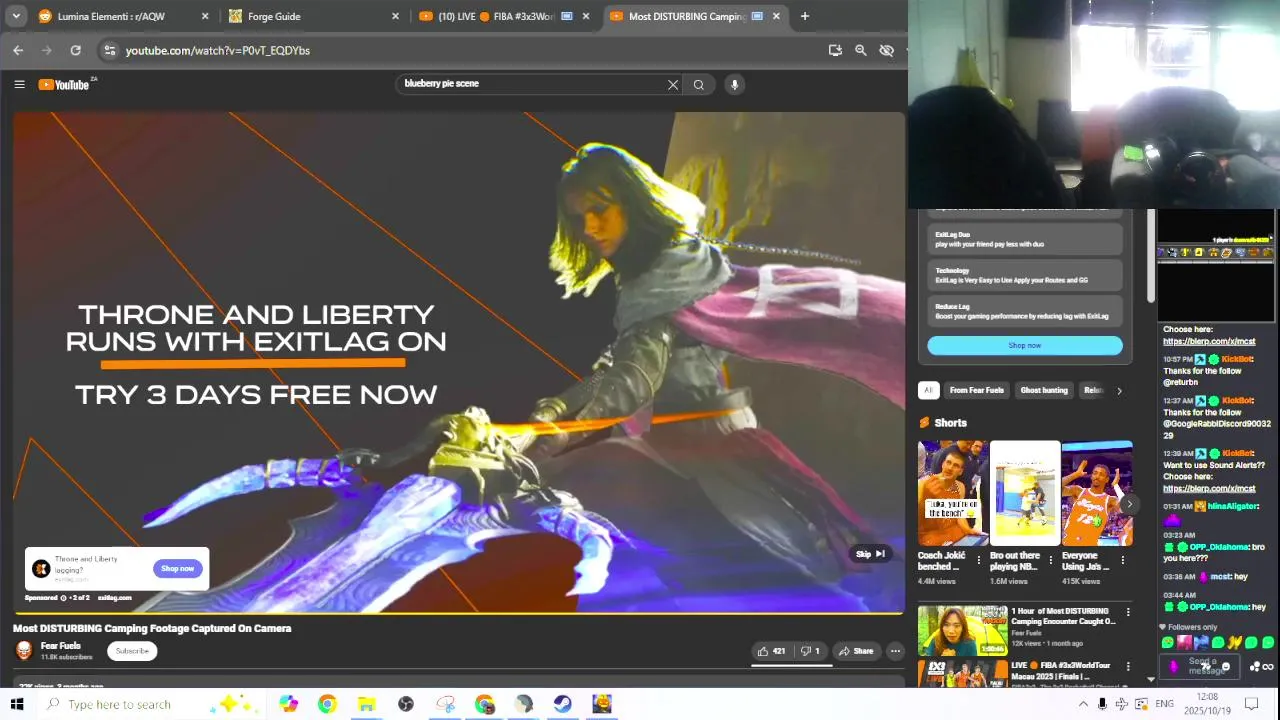Open the Coach Jokić benched short
The height and width of the screenshot is (720, 1280).
click(953, 493)
